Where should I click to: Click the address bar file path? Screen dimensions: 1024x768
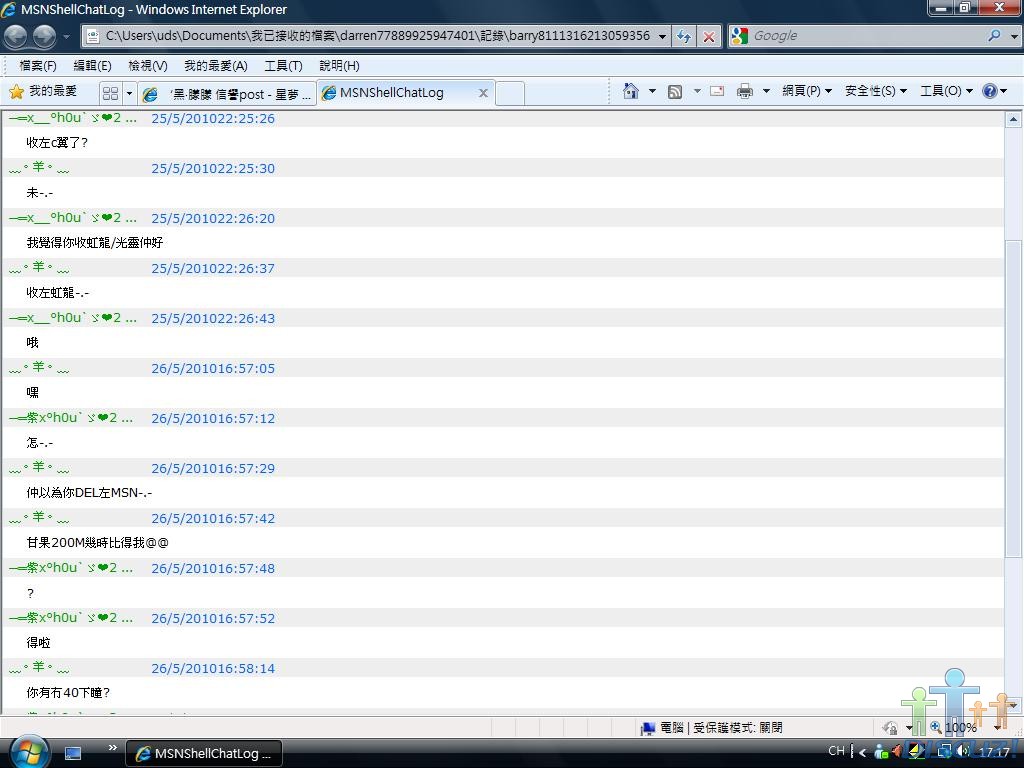pyautogui.click(x=377, y=36)
